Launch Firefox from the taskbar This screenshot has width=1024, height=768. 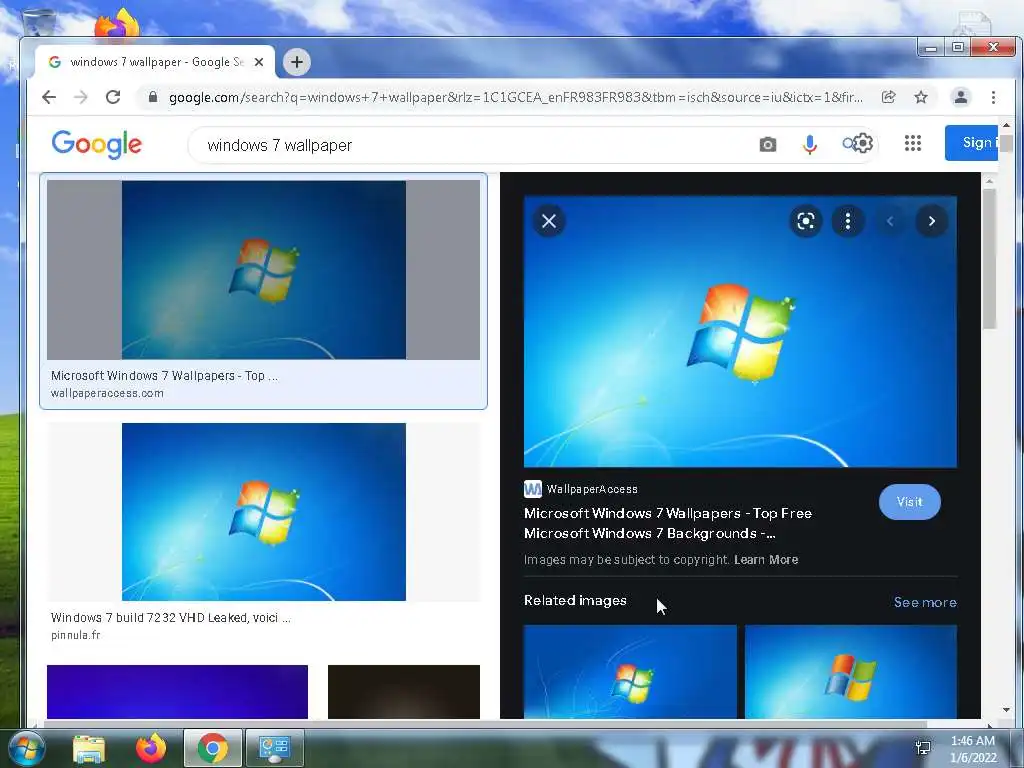coord(151,748)
